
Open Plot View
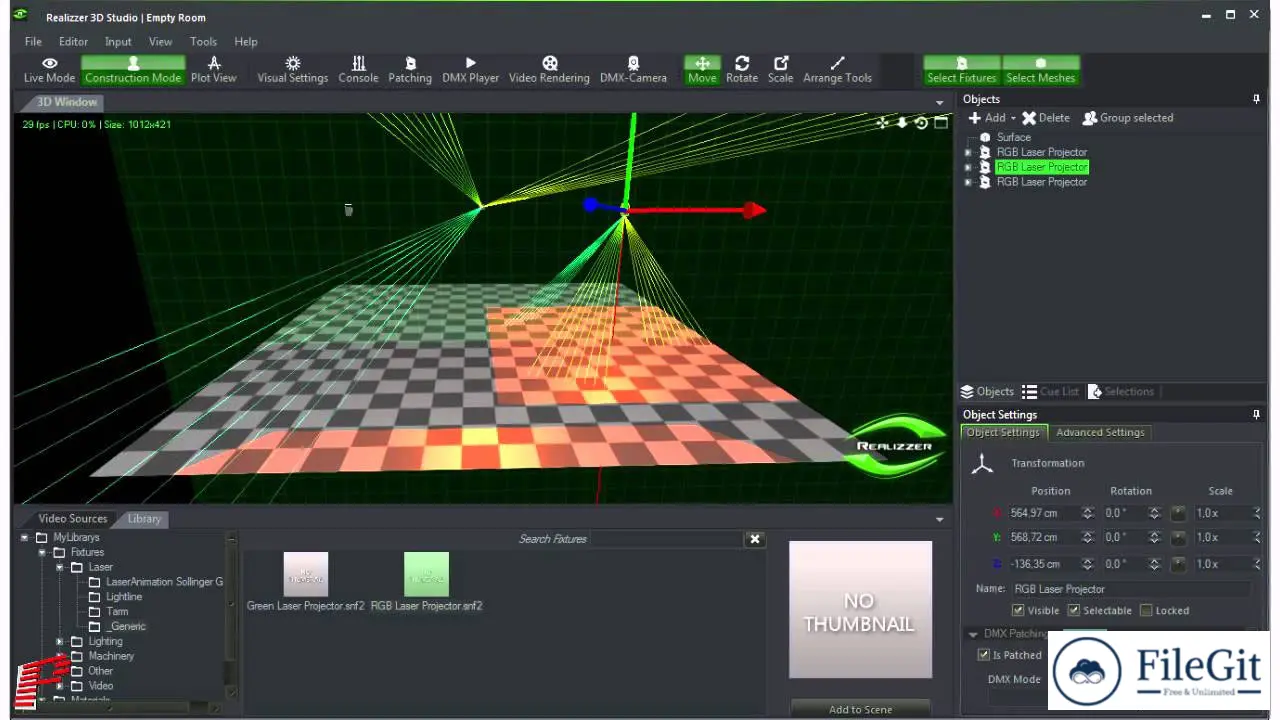coord(213,70)
